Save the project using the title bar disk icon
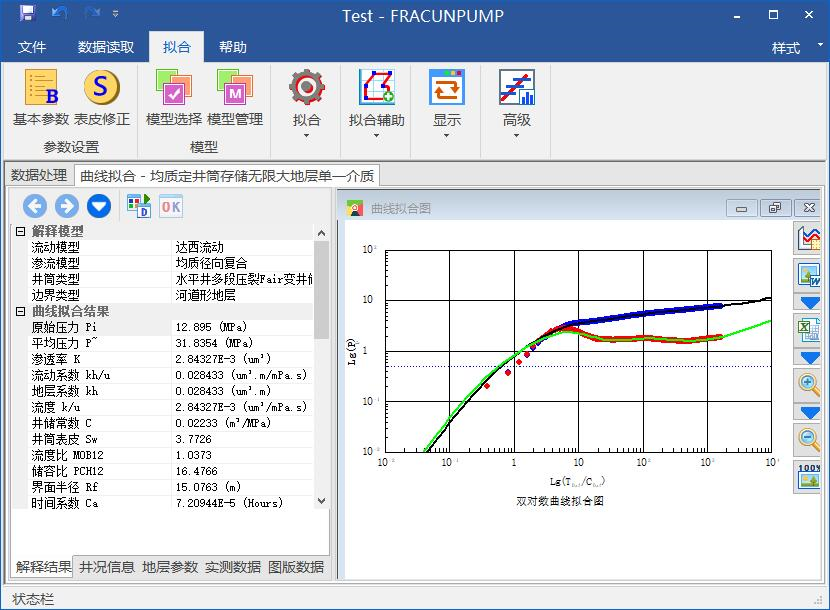830x610 pixels. point(28,13)
